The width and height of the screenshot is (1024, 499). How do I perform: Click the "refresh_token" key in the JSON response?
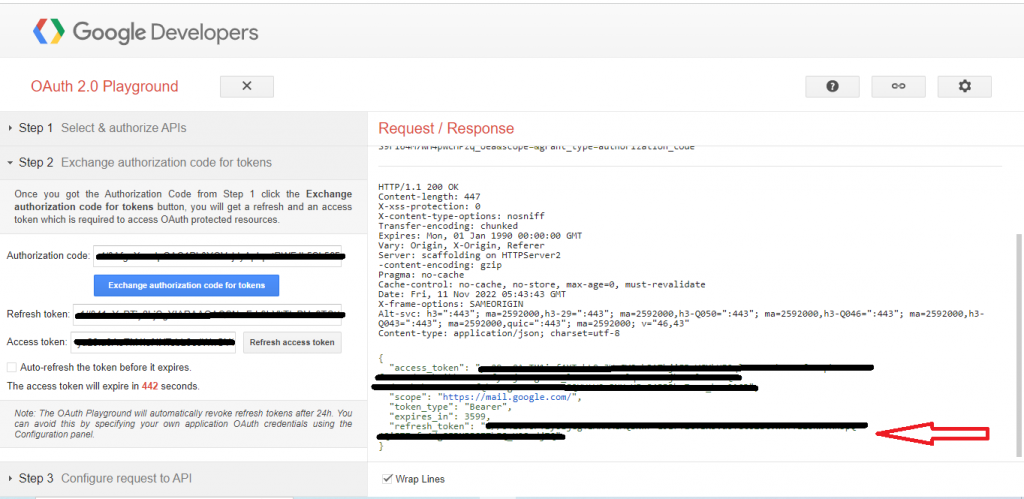pyautogui.click(x=431, y=426)
